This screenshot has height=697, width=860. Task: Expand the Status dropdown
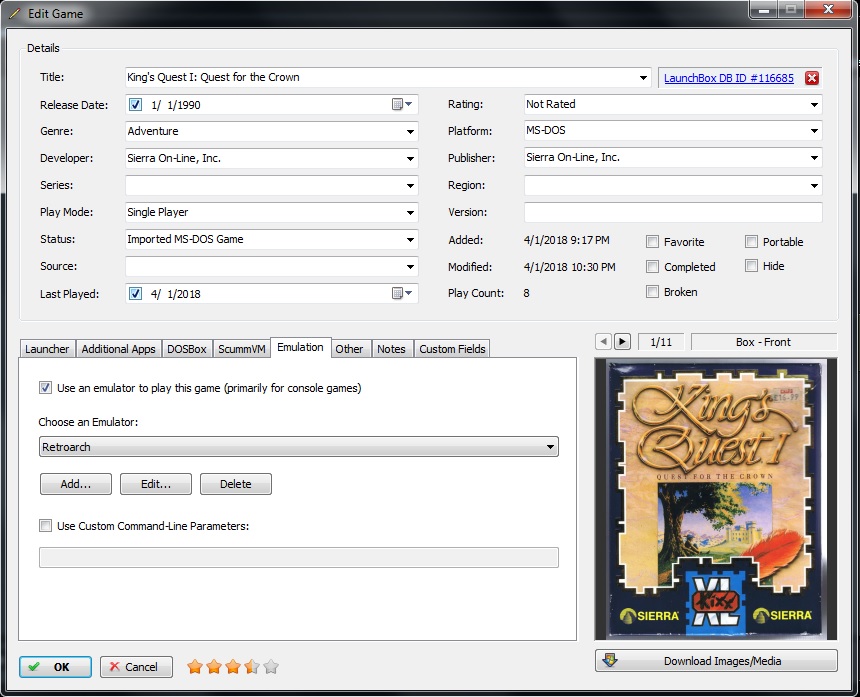410,240
